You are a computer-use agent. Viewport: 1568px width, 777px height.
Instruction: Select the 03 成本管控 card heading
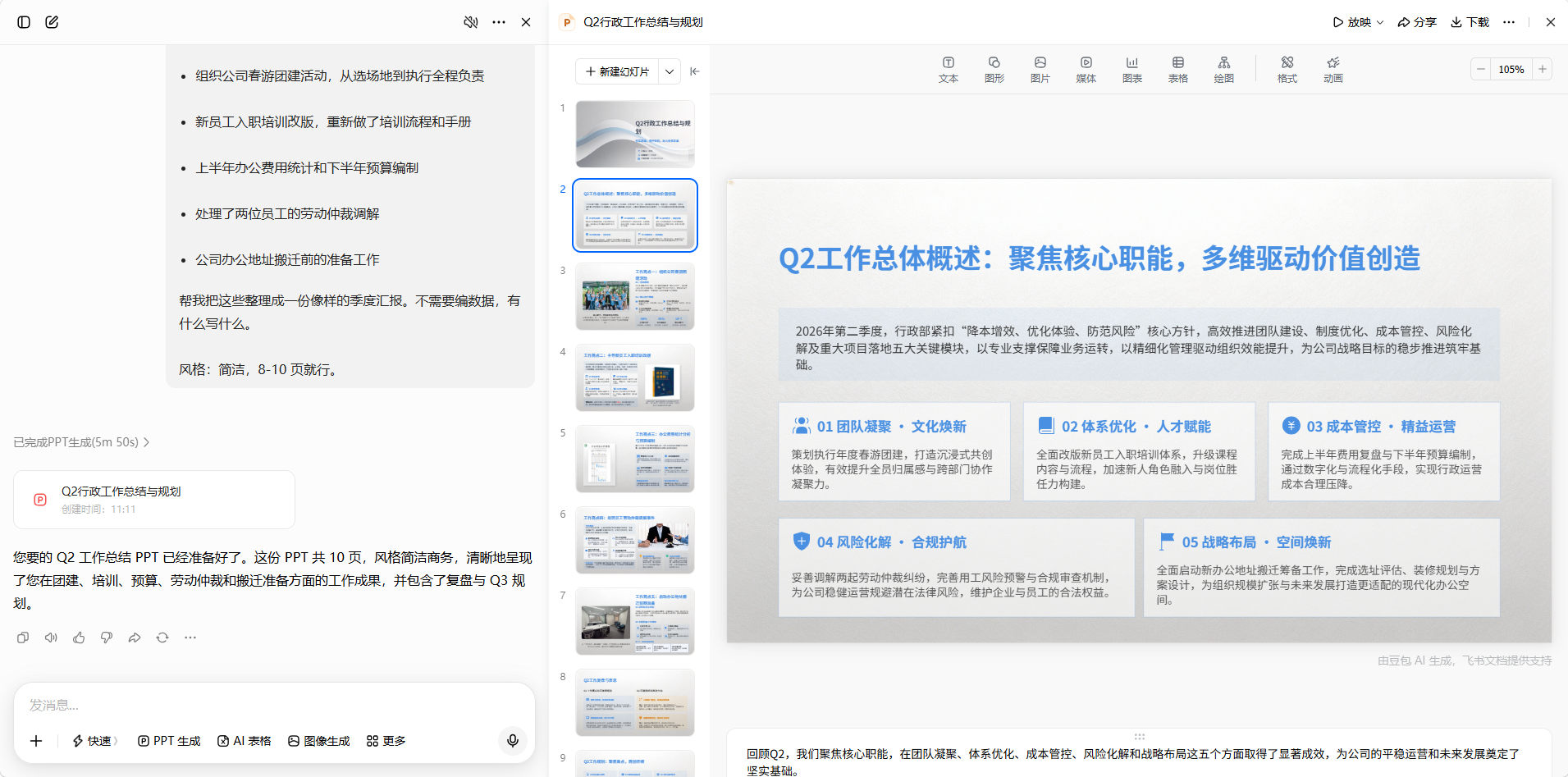click(x=1381, y=427)
